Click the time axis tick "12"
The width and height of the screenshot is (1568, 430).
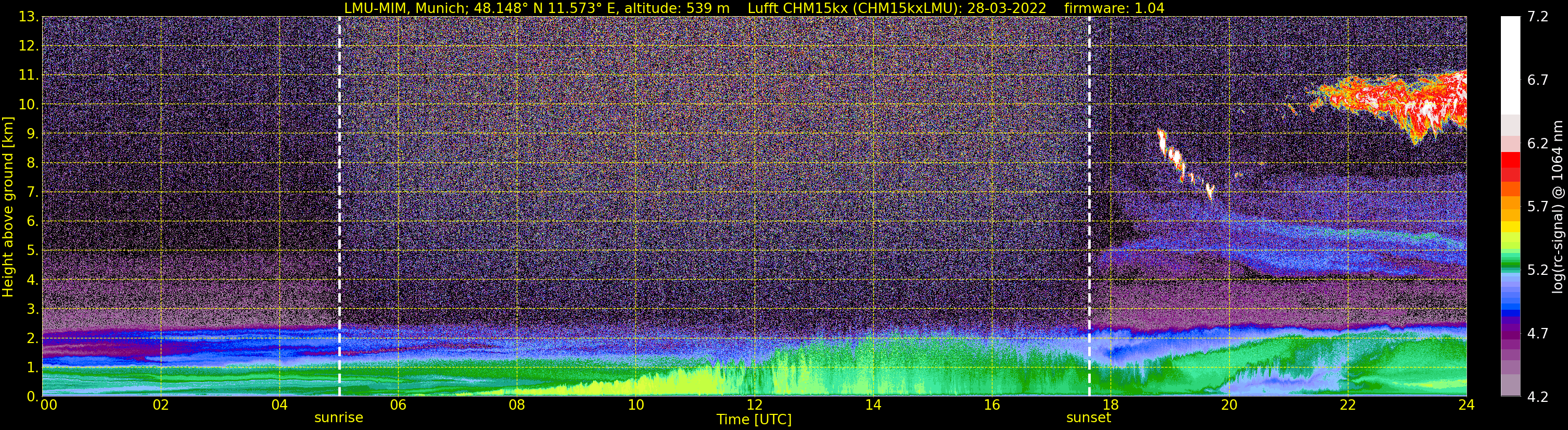point(754,405)
